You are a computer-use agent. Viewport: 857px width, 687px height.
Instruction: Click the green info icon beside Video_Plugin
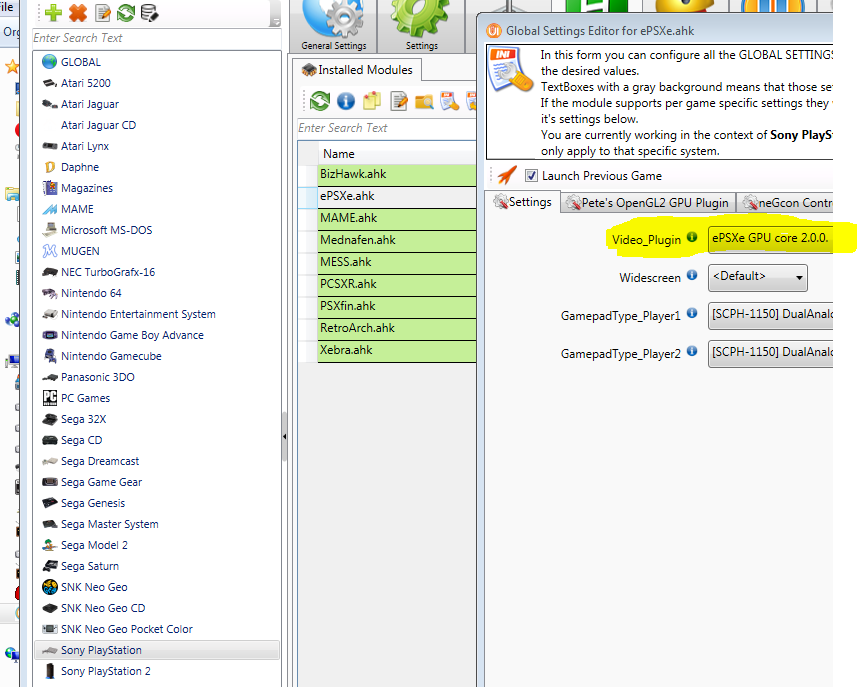(691, 239)
